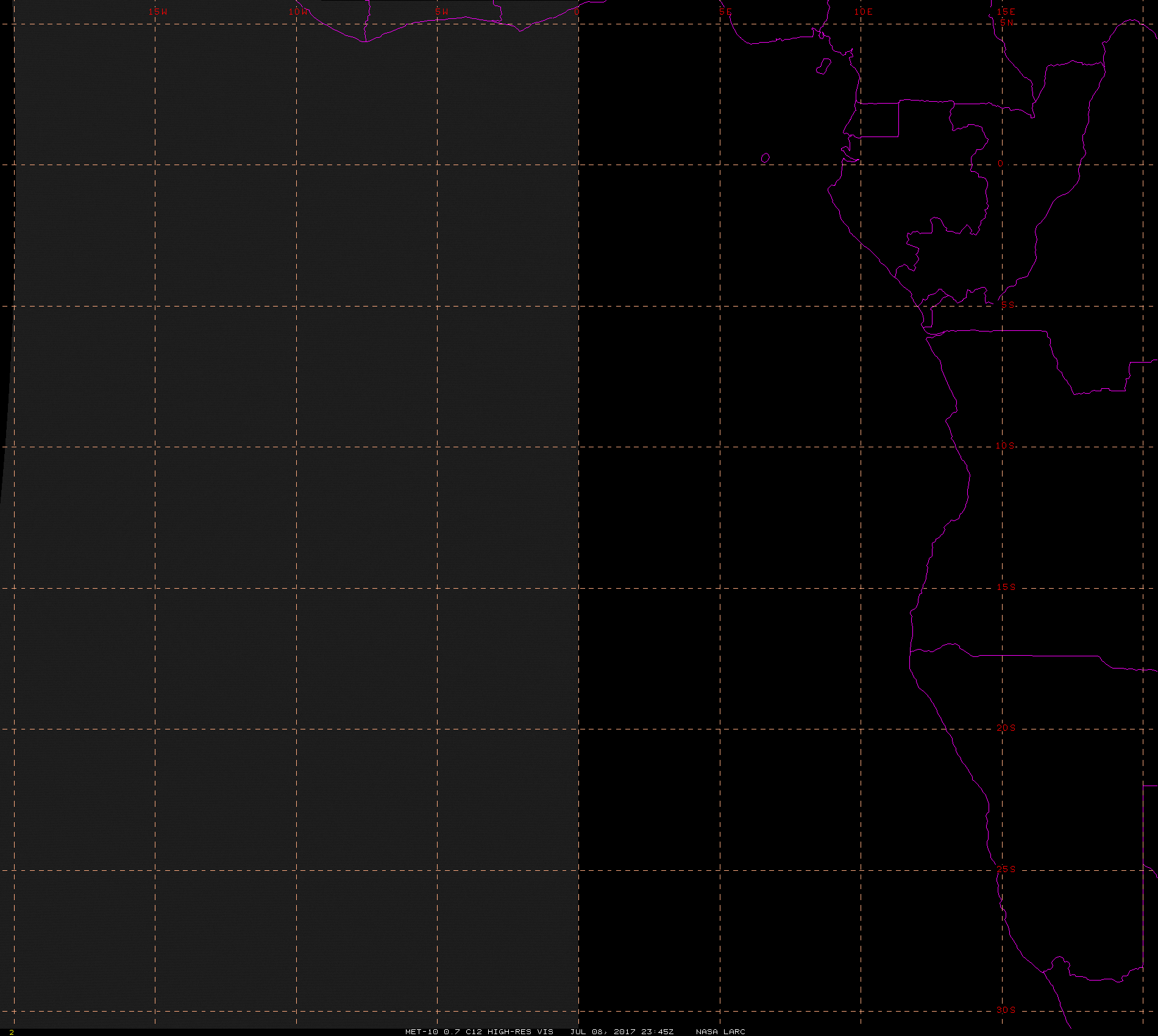
Task: Click the MET-10 0.7 C12 HIGH-RES VIS caption
Action: [479, 1031]
